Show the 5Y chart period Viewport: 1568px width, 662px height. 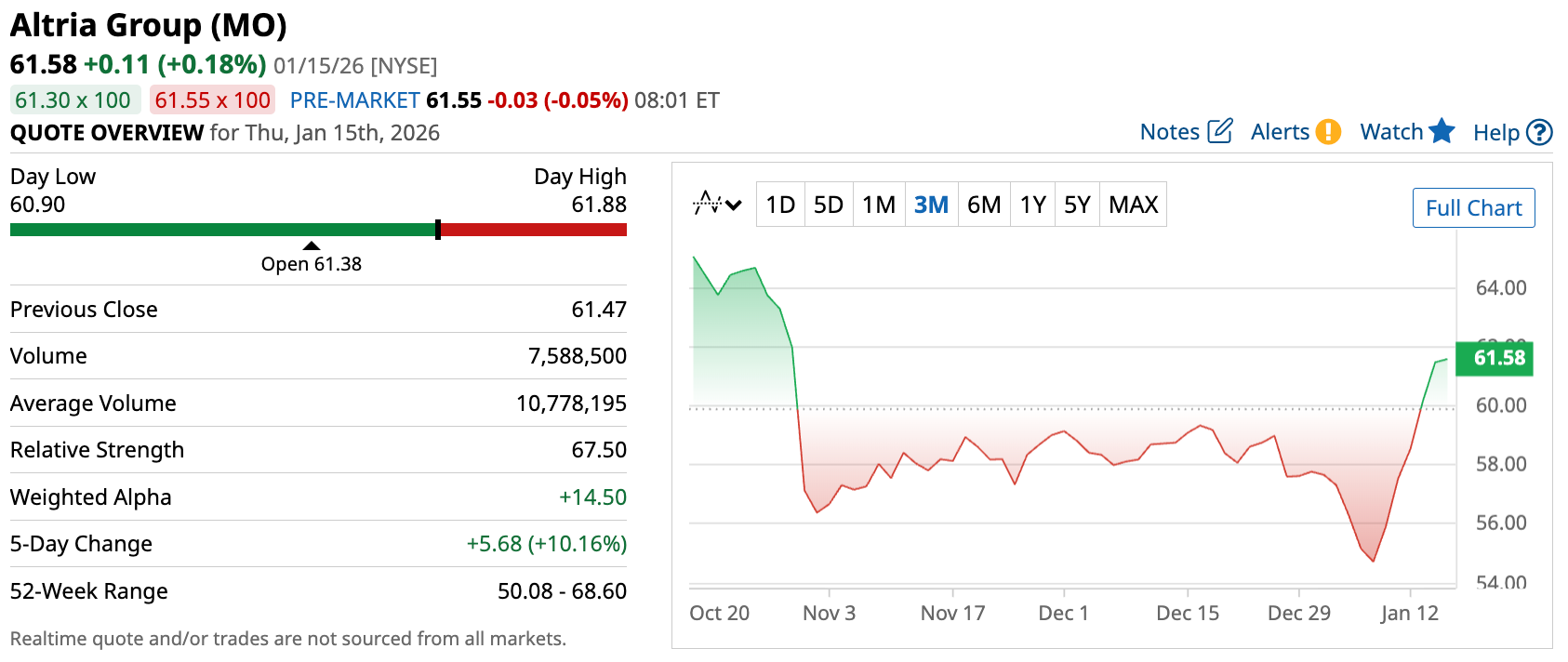tap(1077, 205)
